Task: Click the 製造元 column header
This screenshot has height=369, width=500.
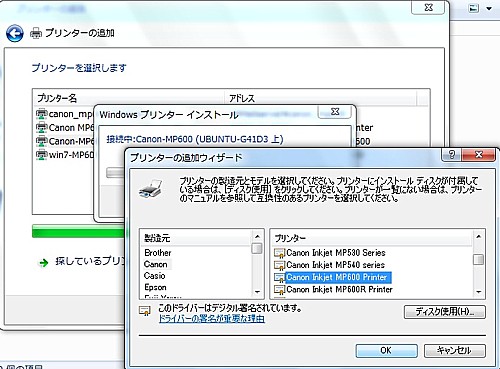Action: point(196,238)
